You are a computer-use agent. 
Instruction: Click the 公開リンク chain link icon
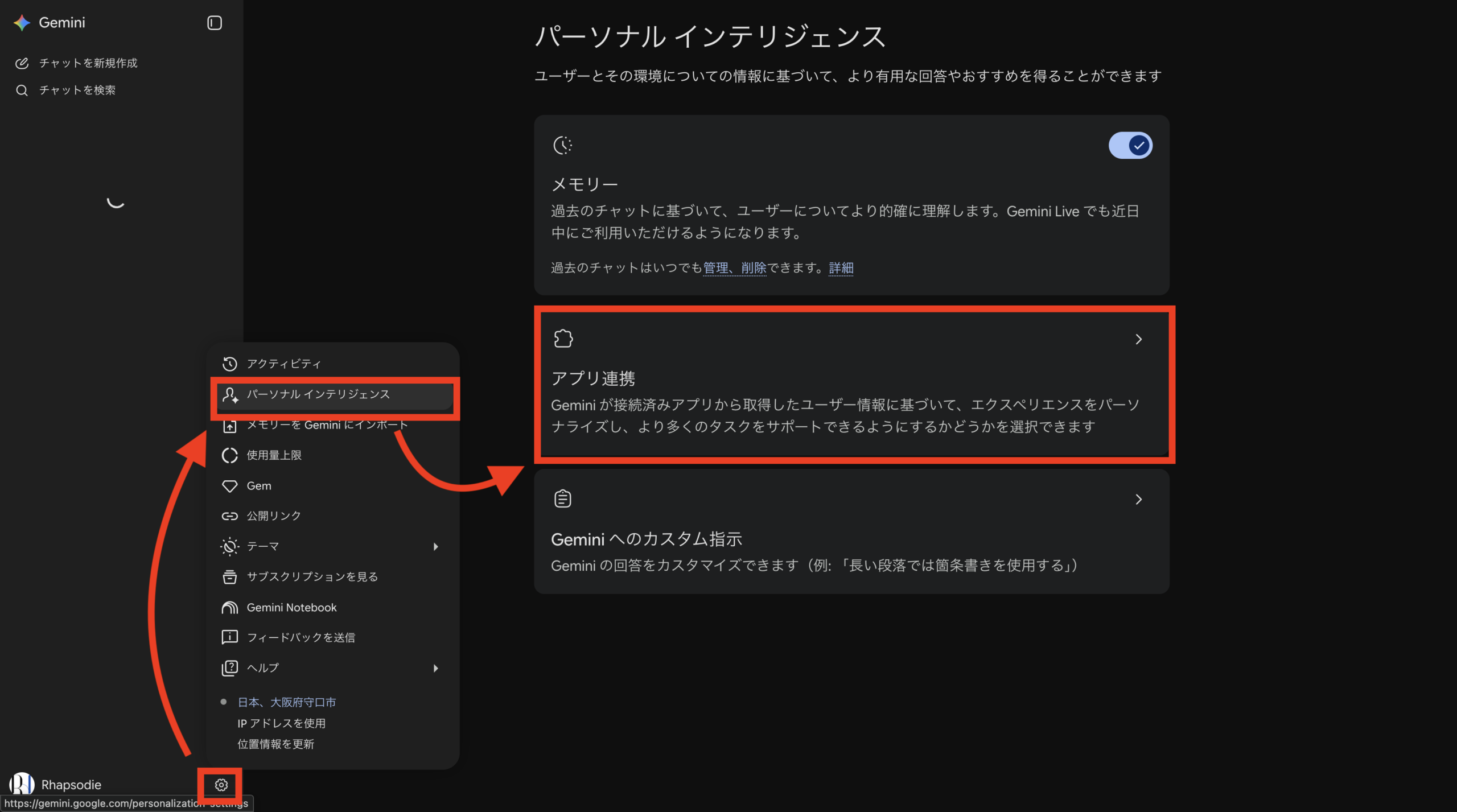230,516
